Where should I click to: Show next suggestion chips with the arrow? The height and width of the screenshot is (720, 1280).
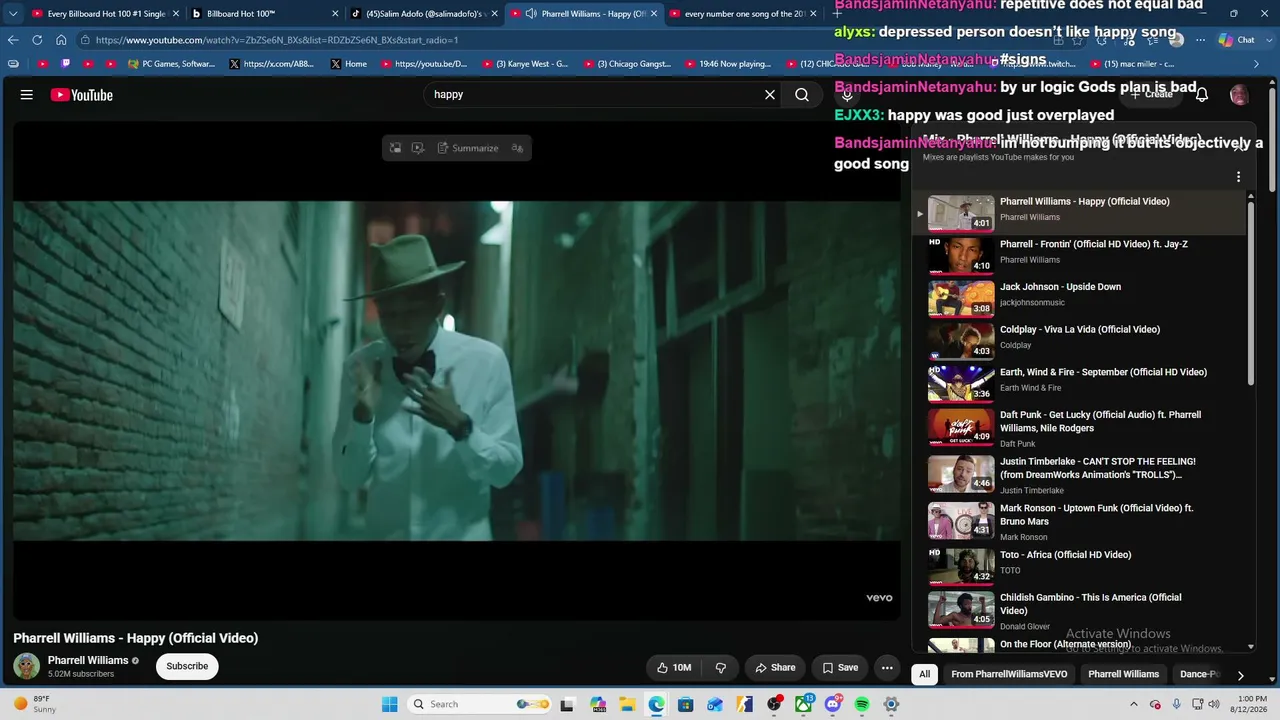[1240, 675]
